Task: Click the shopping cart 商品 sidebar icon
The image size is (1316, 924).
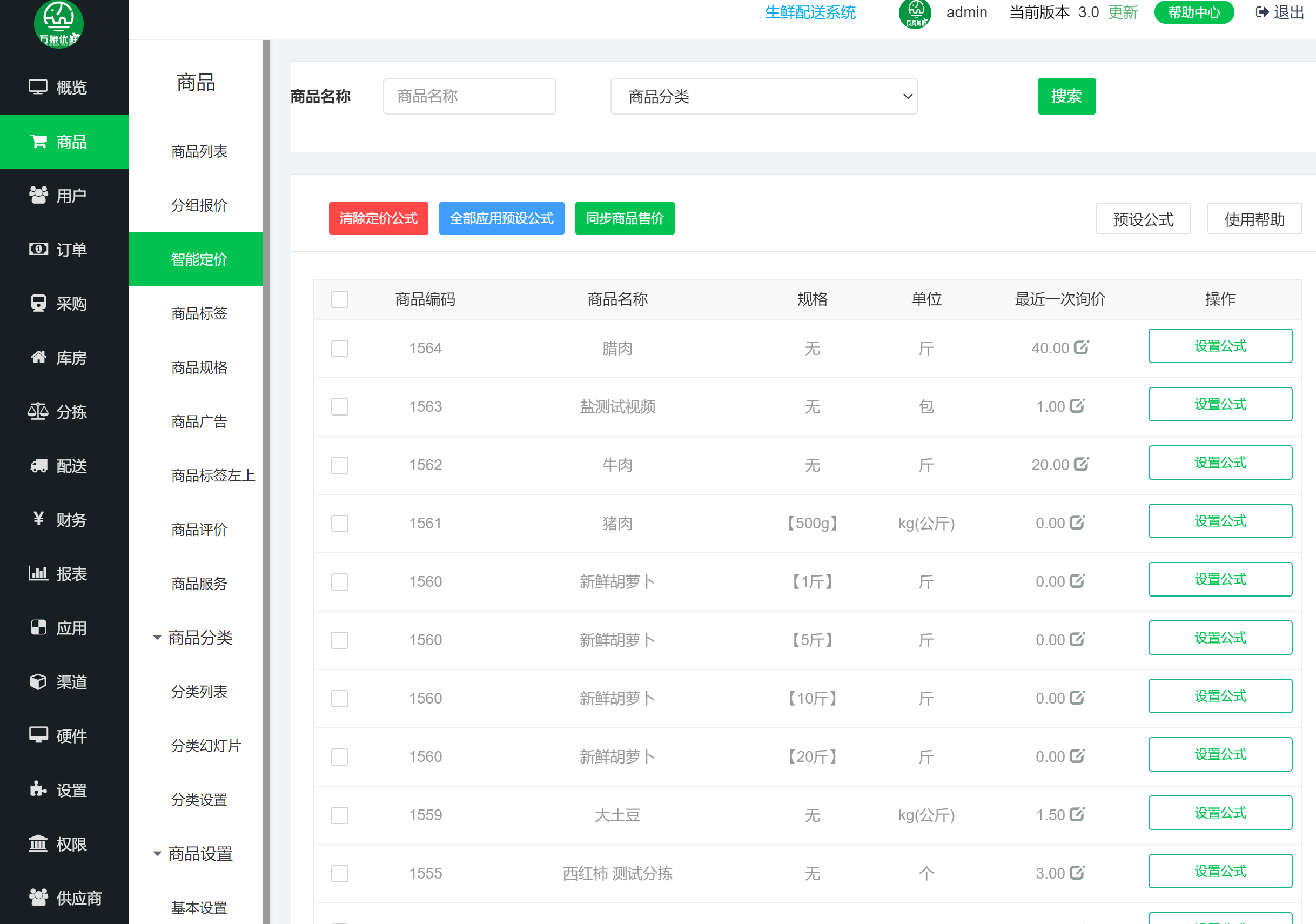Action: click(x=38, y=142)
